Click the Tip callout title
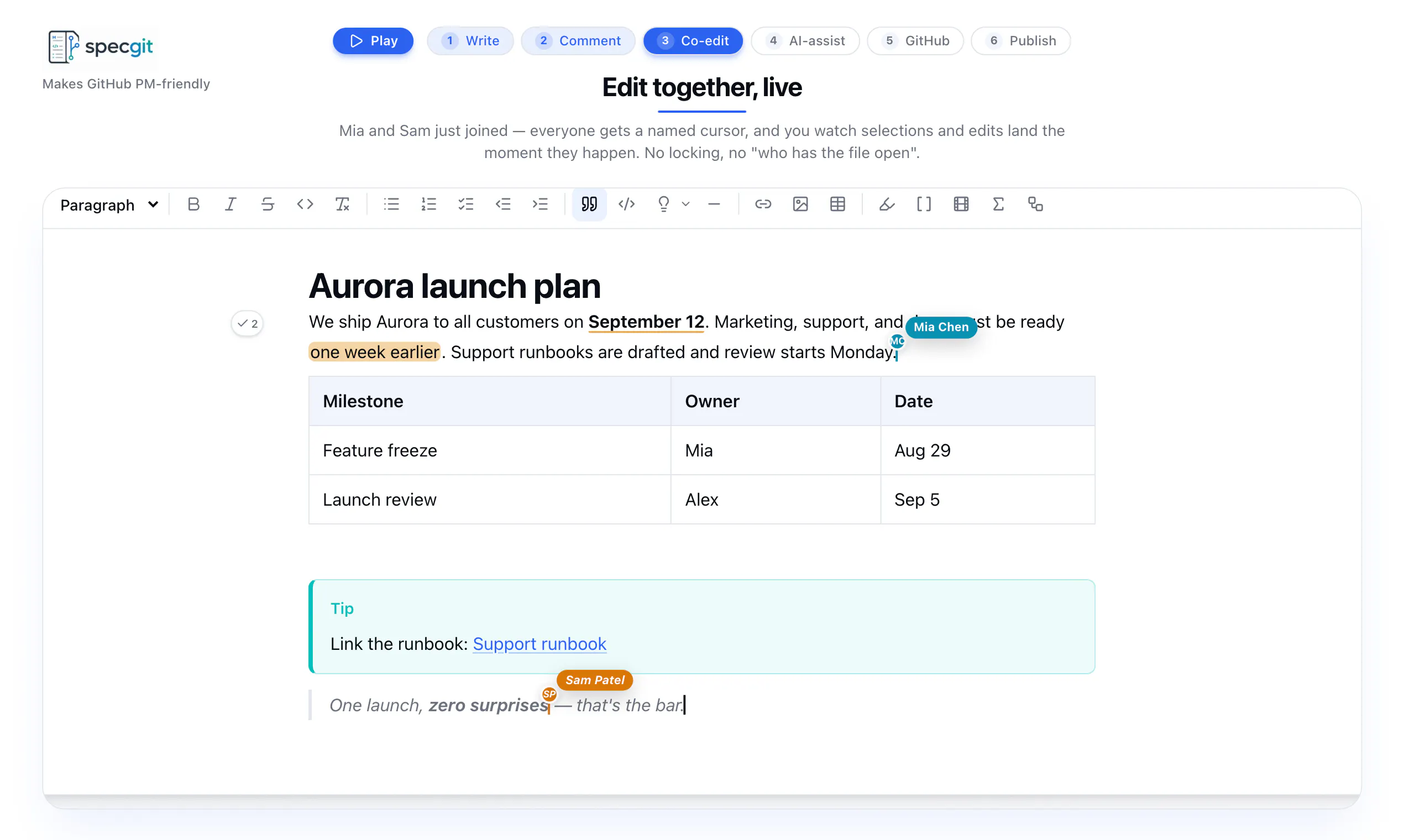 point(342,608)
